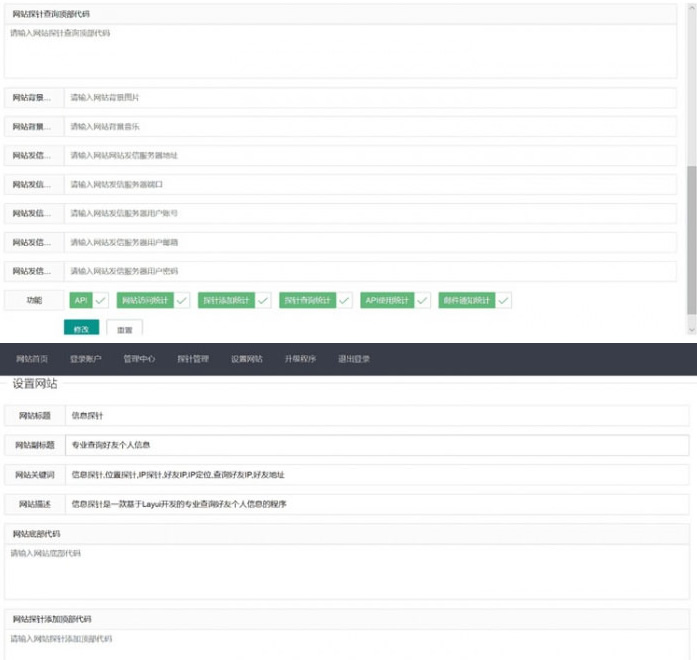697x660 pixels.
Task: Click the 请输入网站背景图片 input field
Action: 370,98
